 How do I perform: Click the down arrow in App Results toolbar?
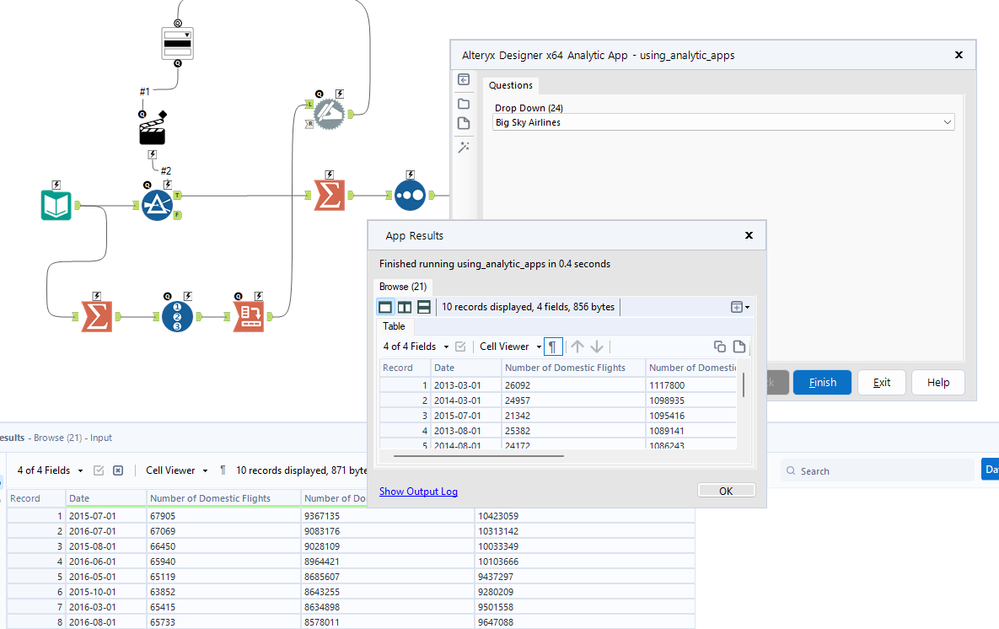tap(597, 347)
